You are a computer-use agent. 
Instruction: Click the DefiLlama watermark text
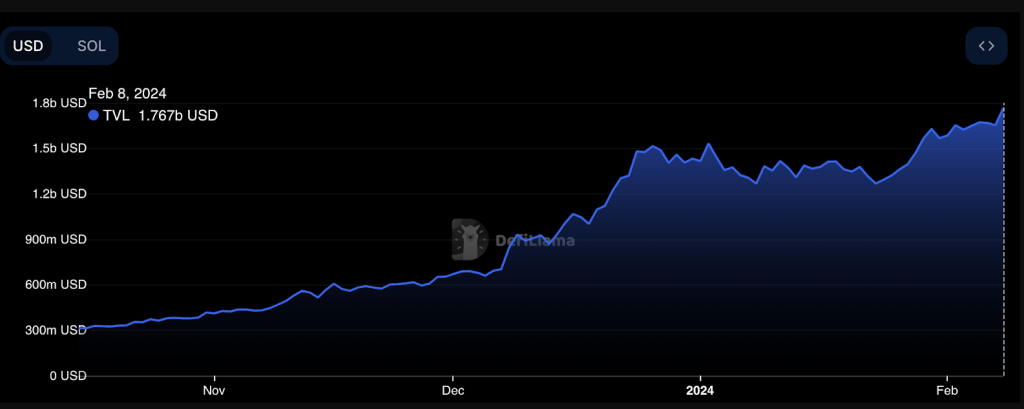[x=535, y=240]
